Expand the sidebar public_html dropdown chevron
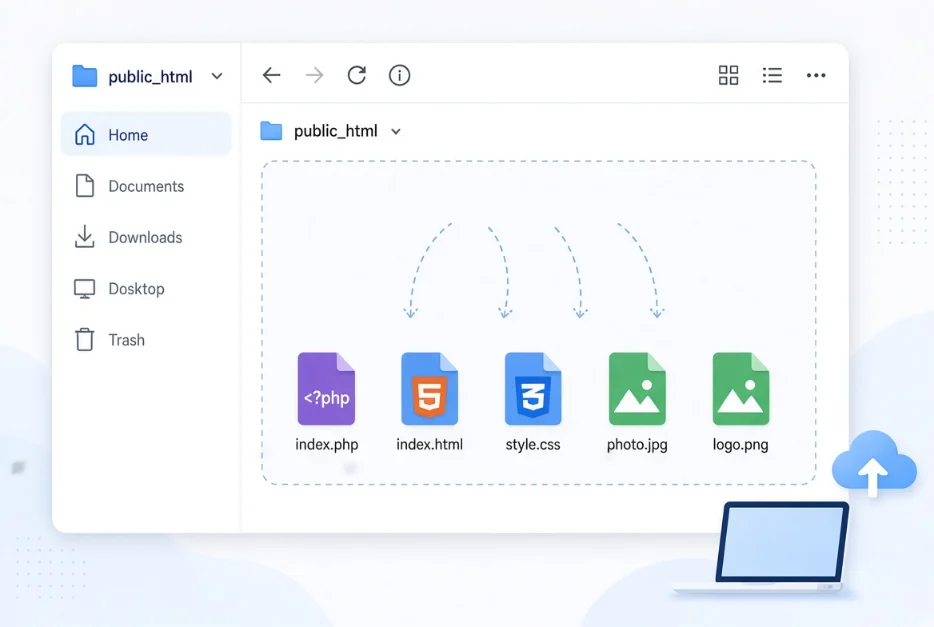Viewport: 934px width, 627px height. [217, 76]
